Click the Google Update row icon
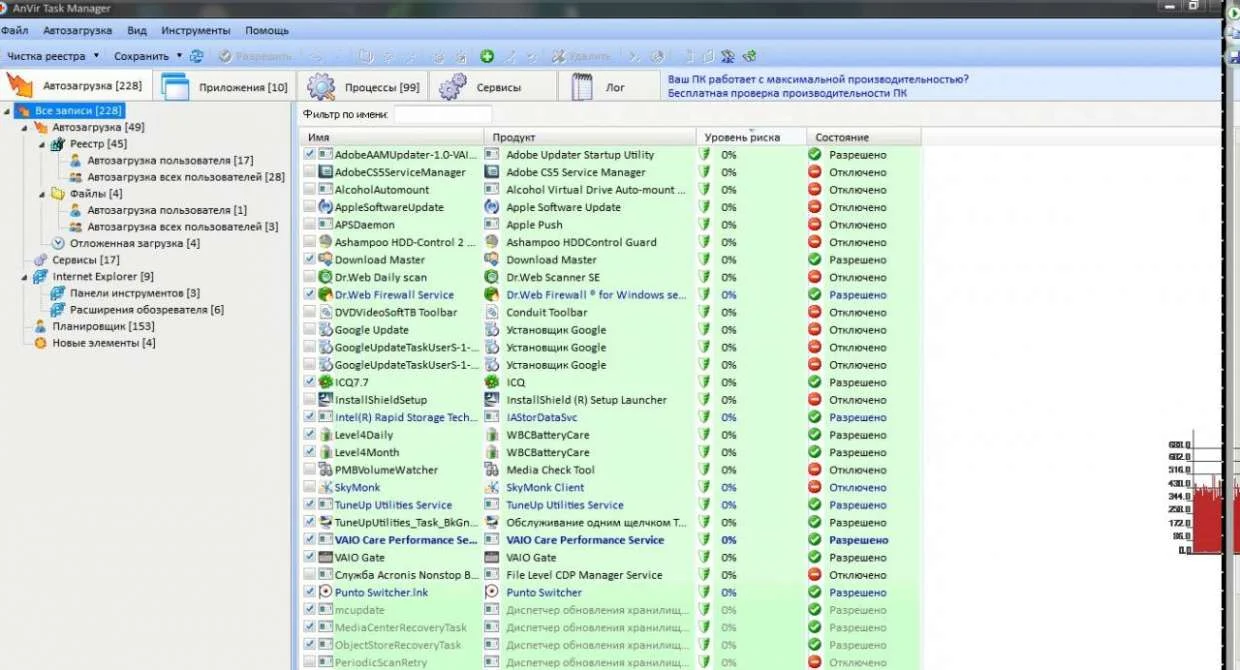 pyautogui.click(x=325, y=330)
